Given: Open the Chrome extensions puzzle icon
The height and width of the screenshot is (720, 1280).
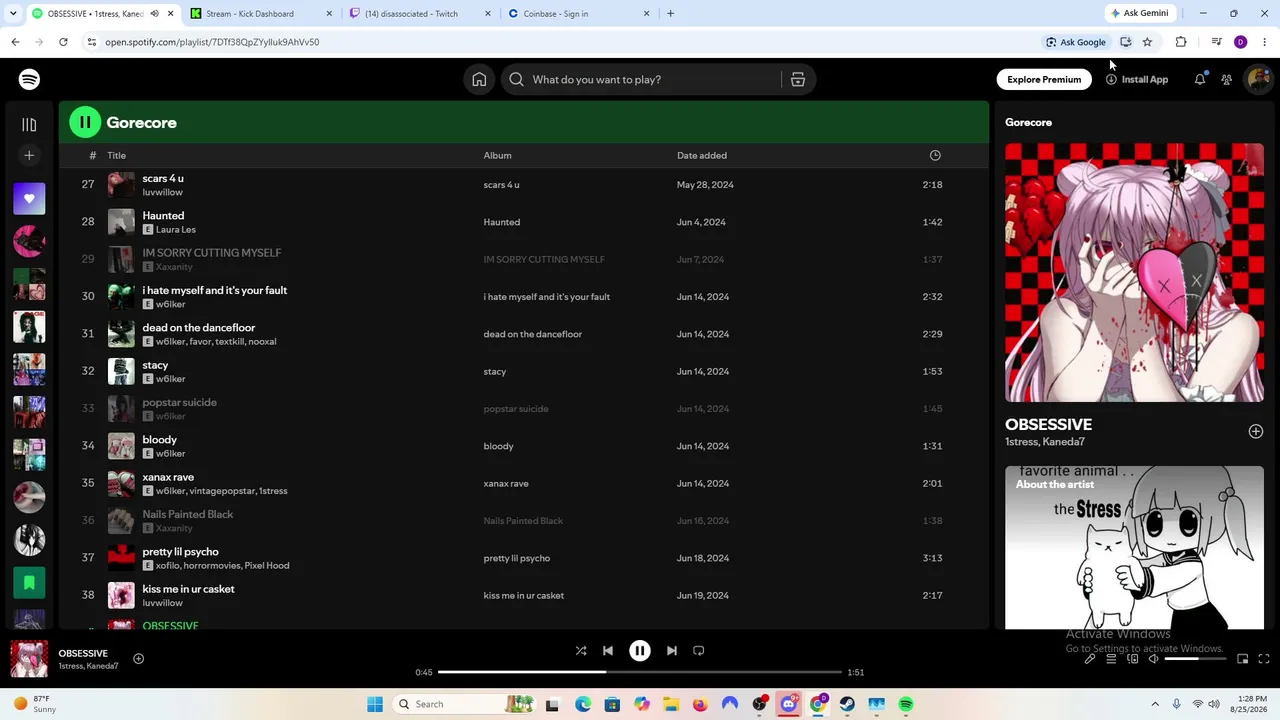Looking at the screenshot, I should [1181, 42].
